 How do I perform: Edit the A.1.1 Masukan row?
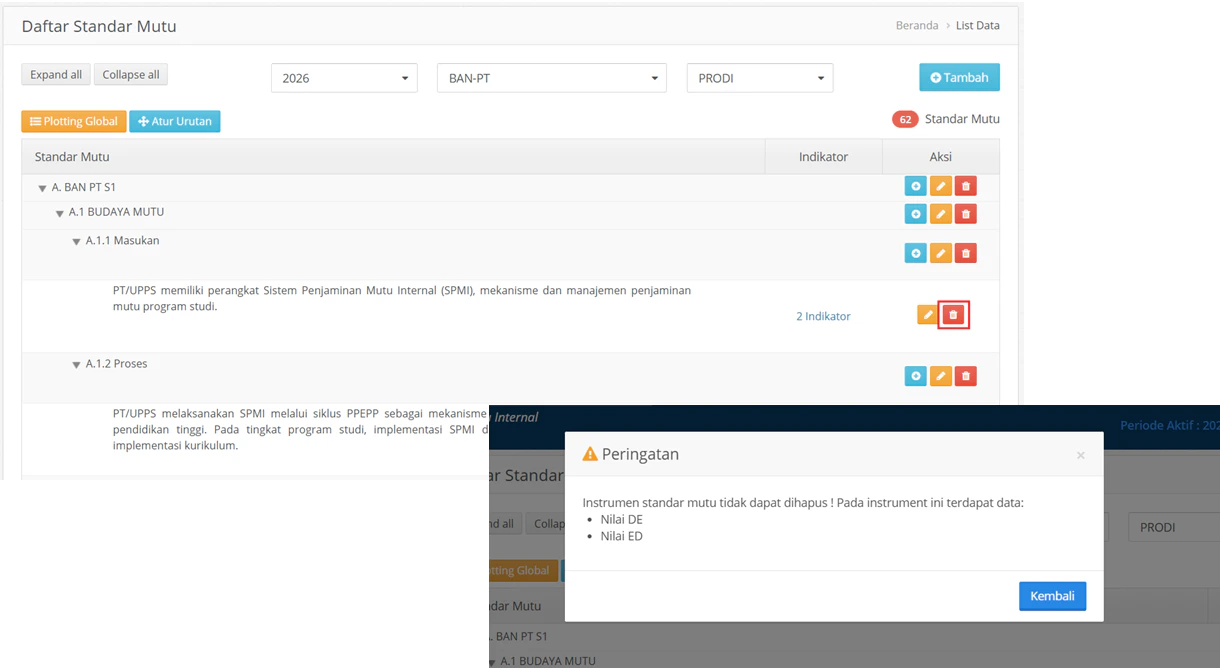point(940,253)
